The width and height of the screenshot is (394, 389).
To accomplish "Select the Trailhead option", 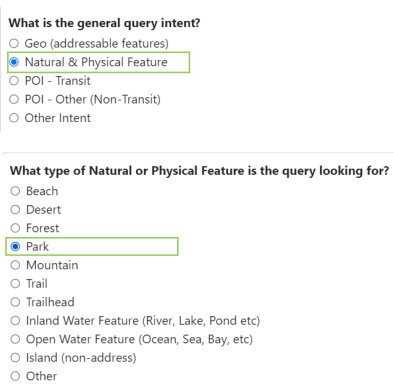I will click(x=15, y=302).
